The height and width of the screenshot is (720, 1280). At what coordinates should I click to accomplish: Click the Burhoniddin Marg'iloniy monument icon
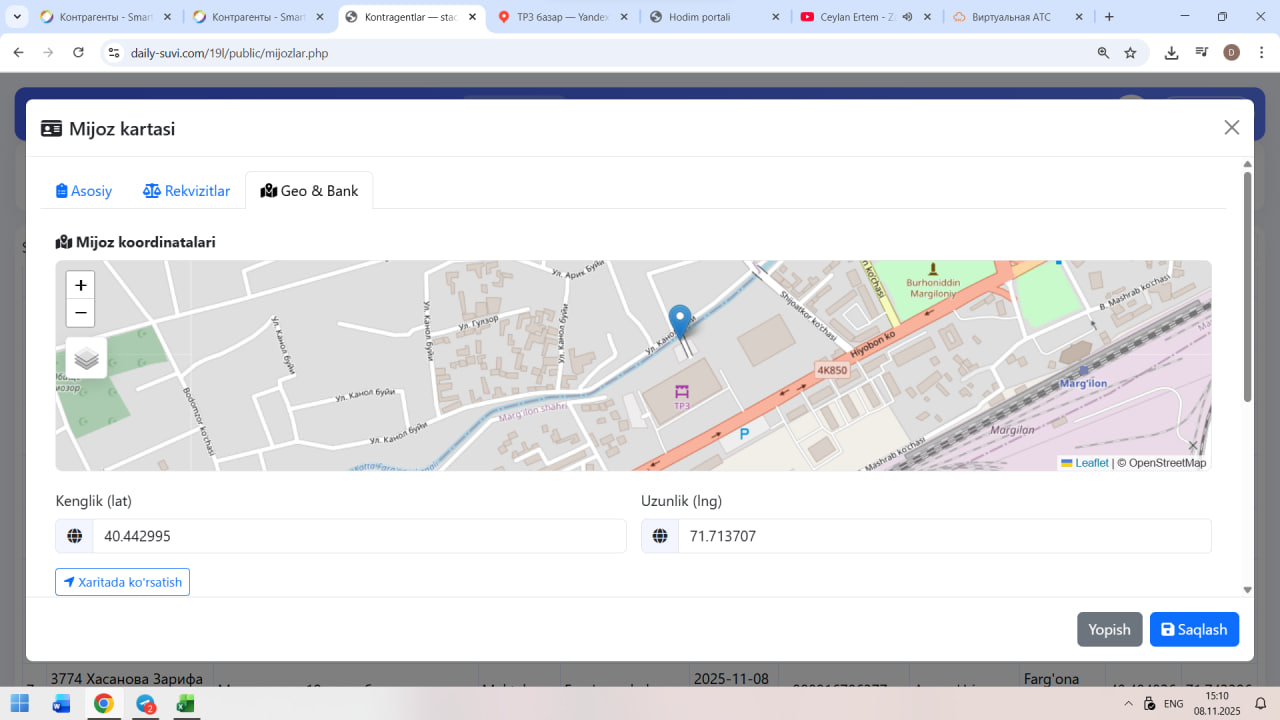pyautogui.click(x=933, y=268)
